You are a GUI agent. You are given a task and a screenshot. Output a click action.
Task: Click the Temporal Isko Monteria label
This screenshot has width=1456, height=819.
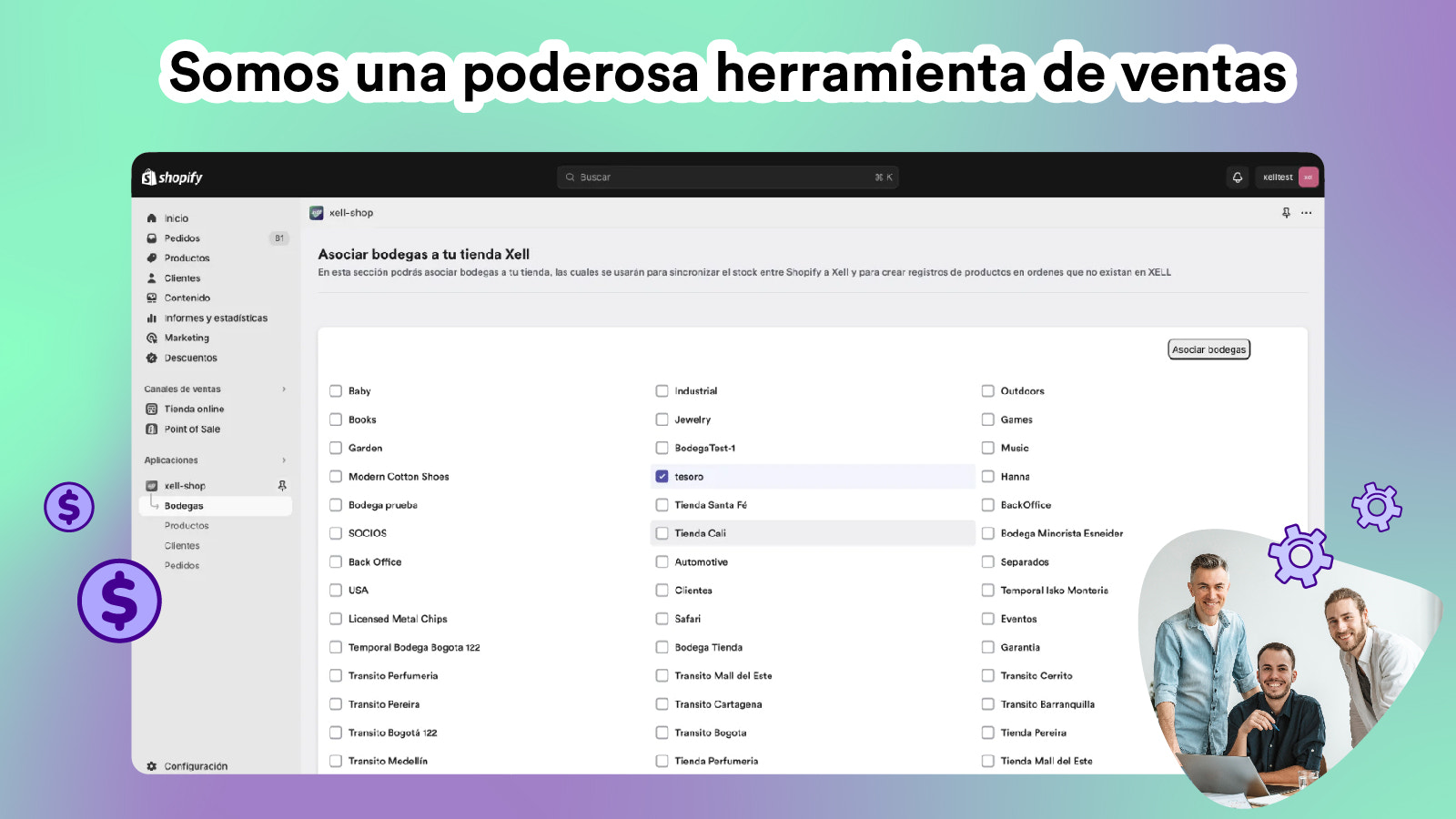1055,591
